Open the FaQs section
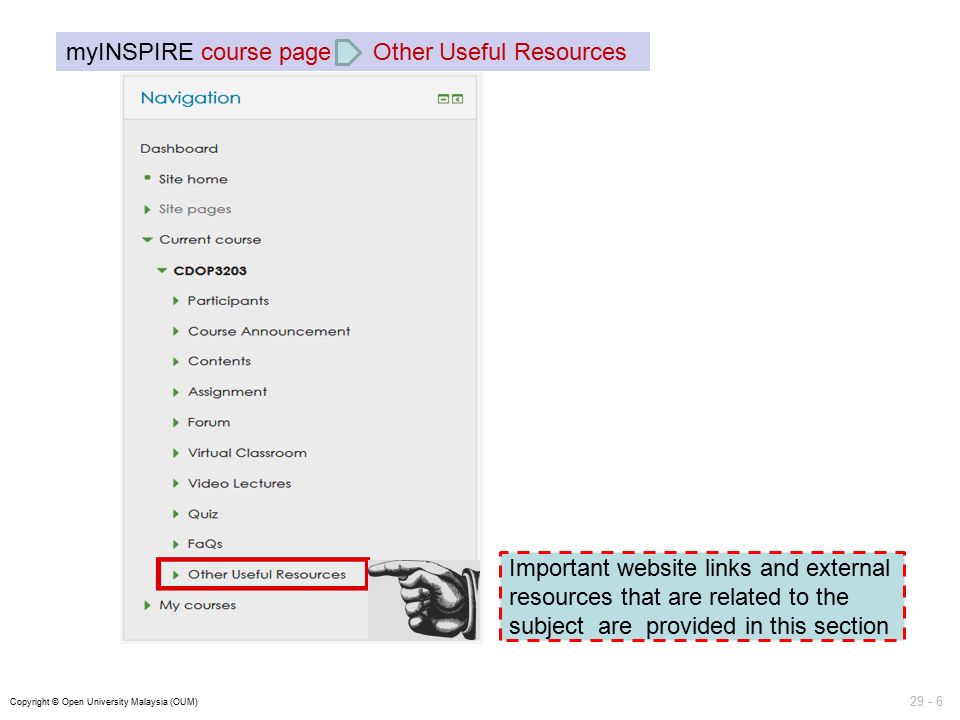 click(x=205, y=544)
